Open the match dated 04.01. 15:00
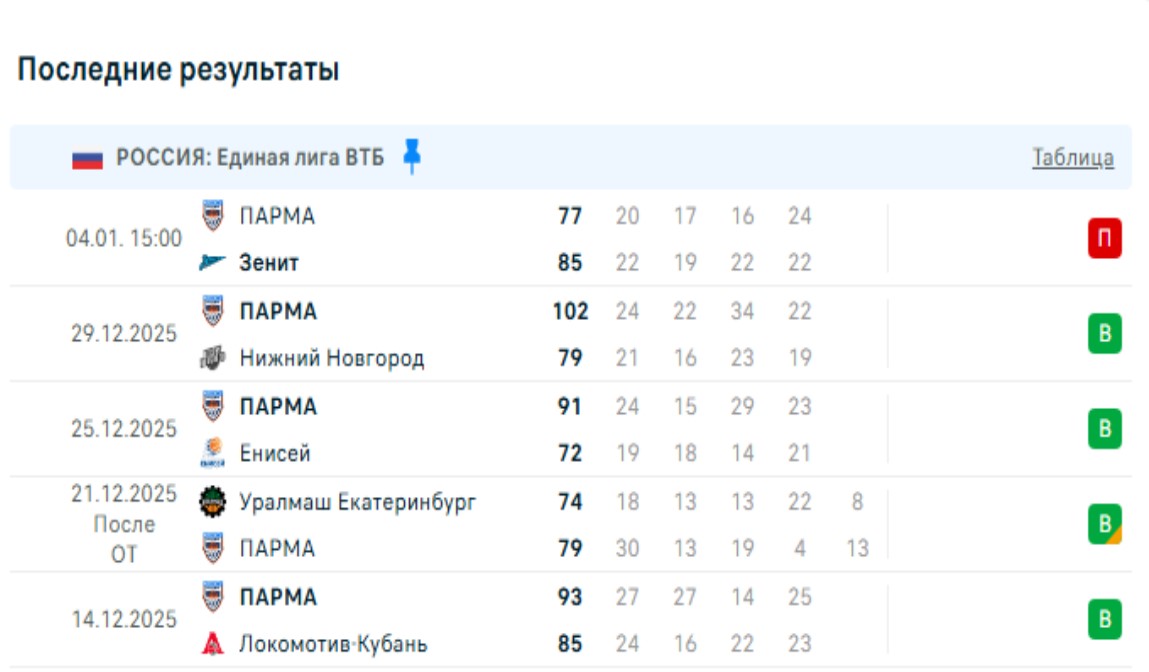This screenshot has height=672, width=1149. (124, 239)
